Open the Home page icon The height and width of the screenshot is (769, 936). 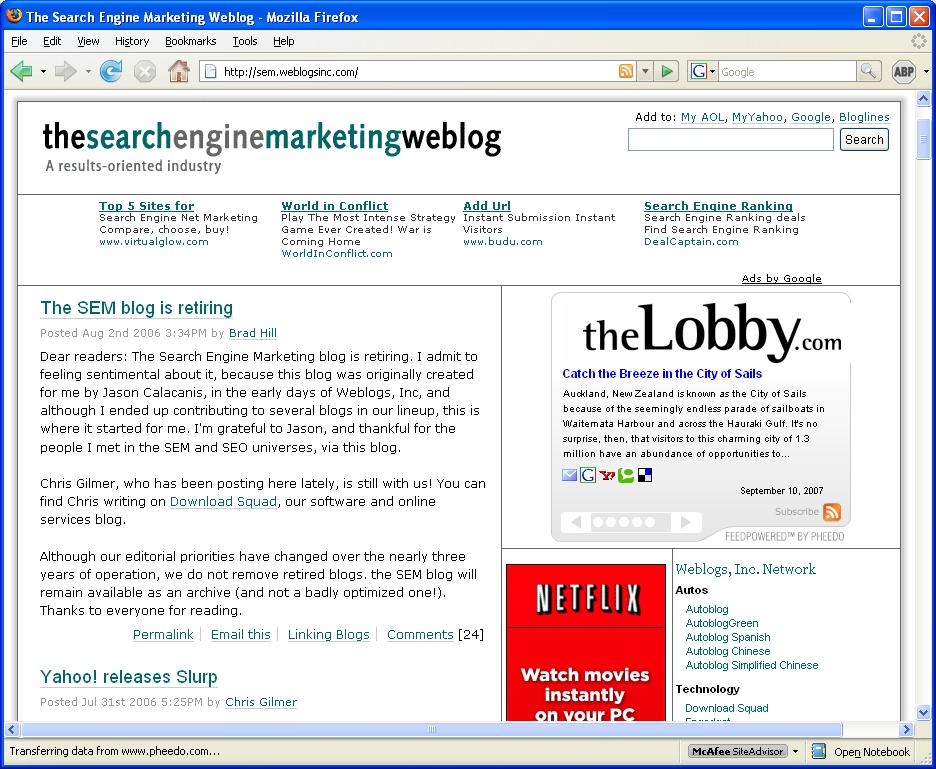coord(178,72)
